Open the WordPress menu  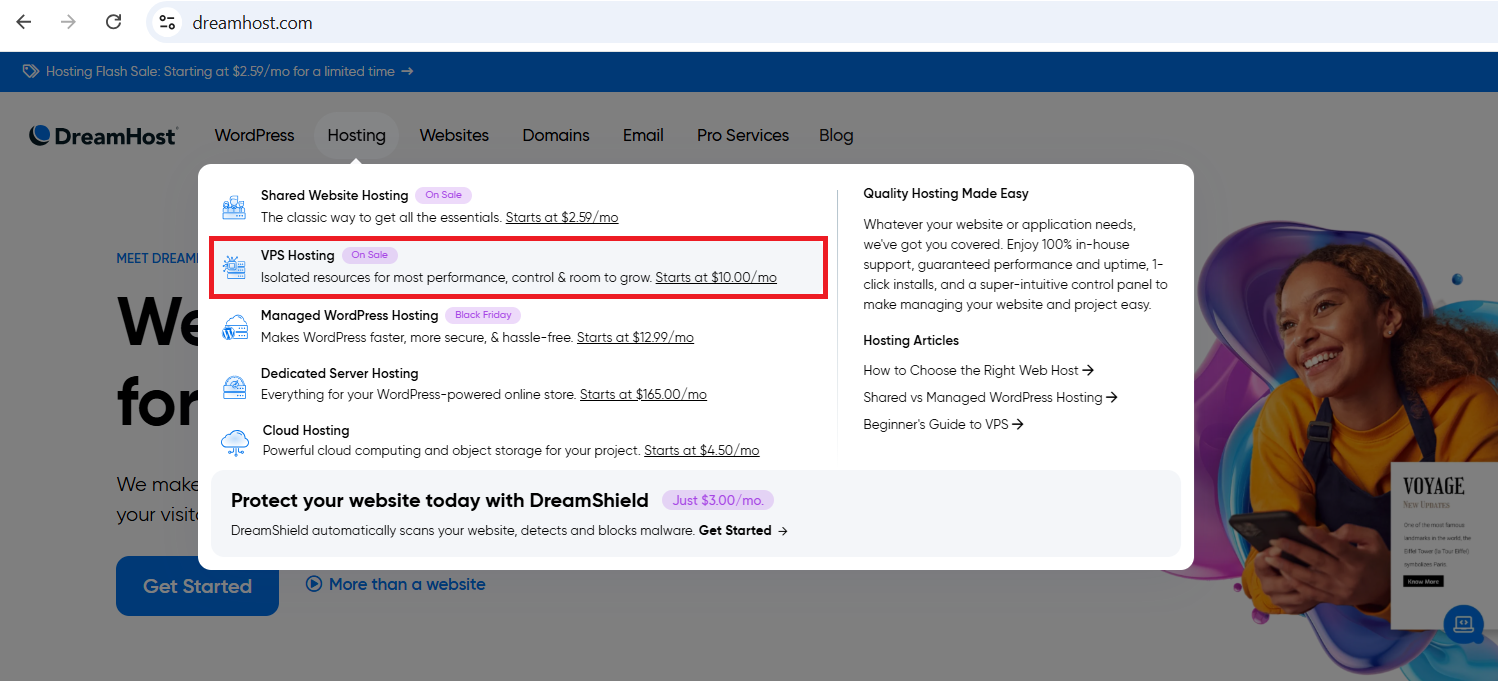pos(254,135)
